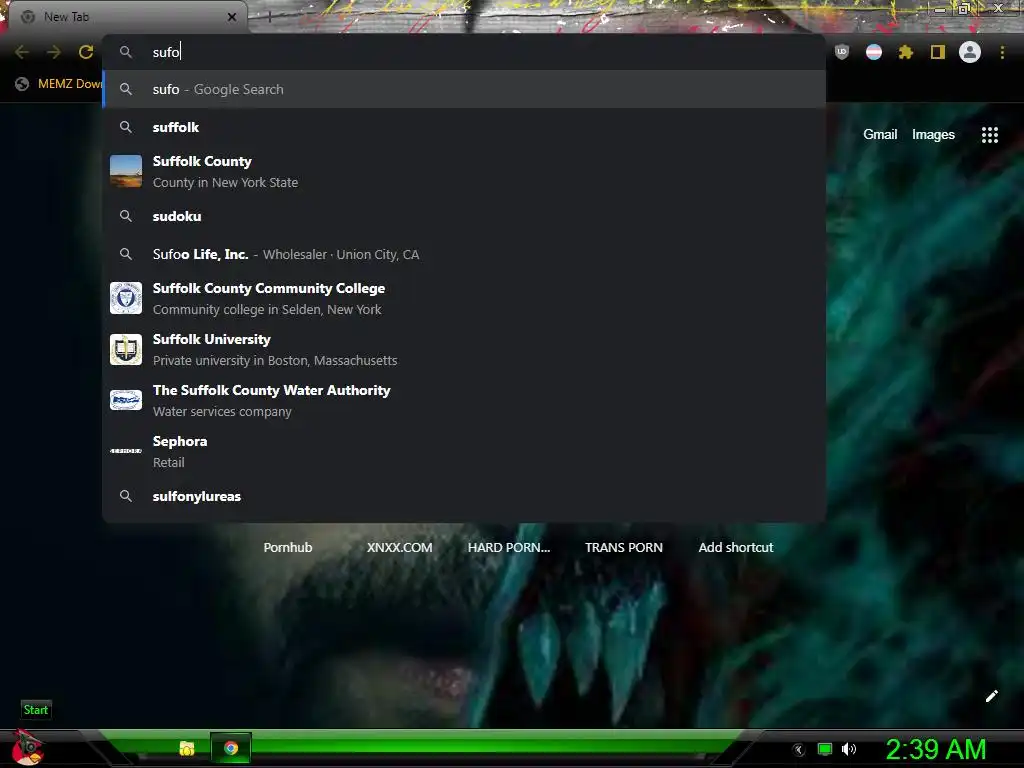Pick the Sephora Retail suggestion
The image size is (1024, 768).
pos(464,451)
